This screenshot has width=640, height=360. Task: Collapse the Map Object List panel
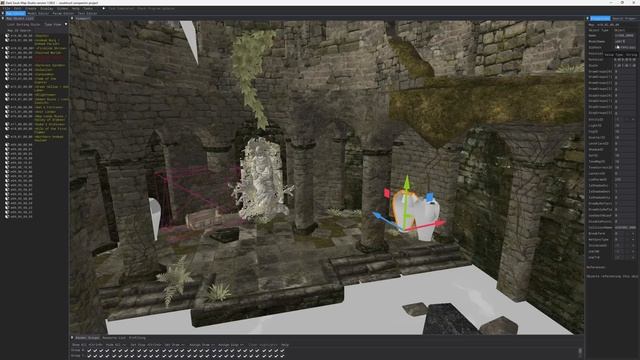[3, 18]
